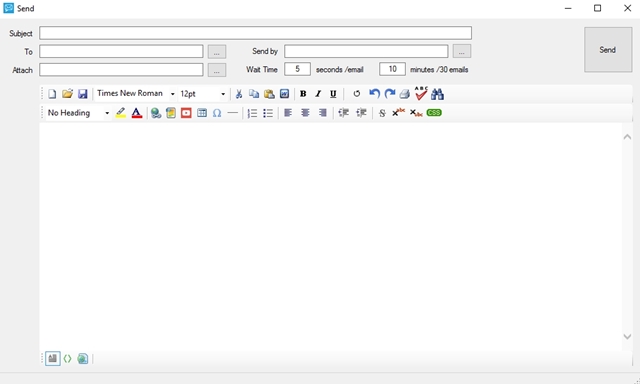
Task: Click the Wait Time seconds field
Action: point(297,69)
